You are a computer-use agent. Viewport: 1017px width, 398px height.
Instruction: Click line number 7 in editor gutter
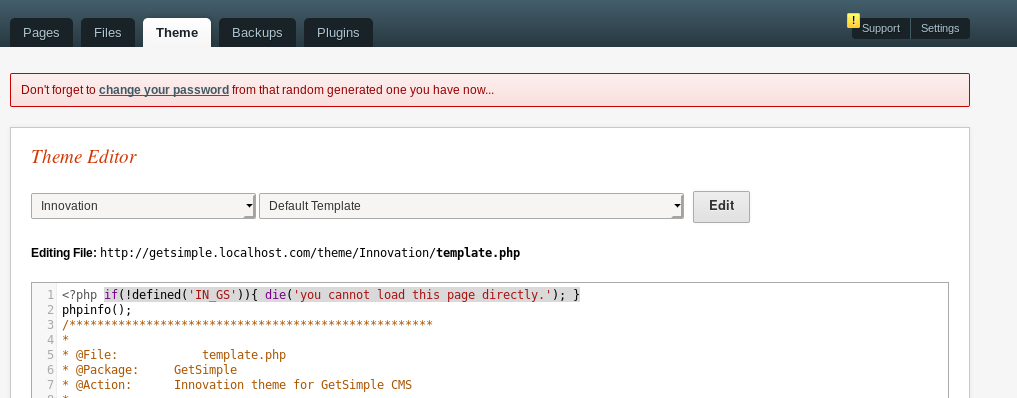(x=51, y=385)
